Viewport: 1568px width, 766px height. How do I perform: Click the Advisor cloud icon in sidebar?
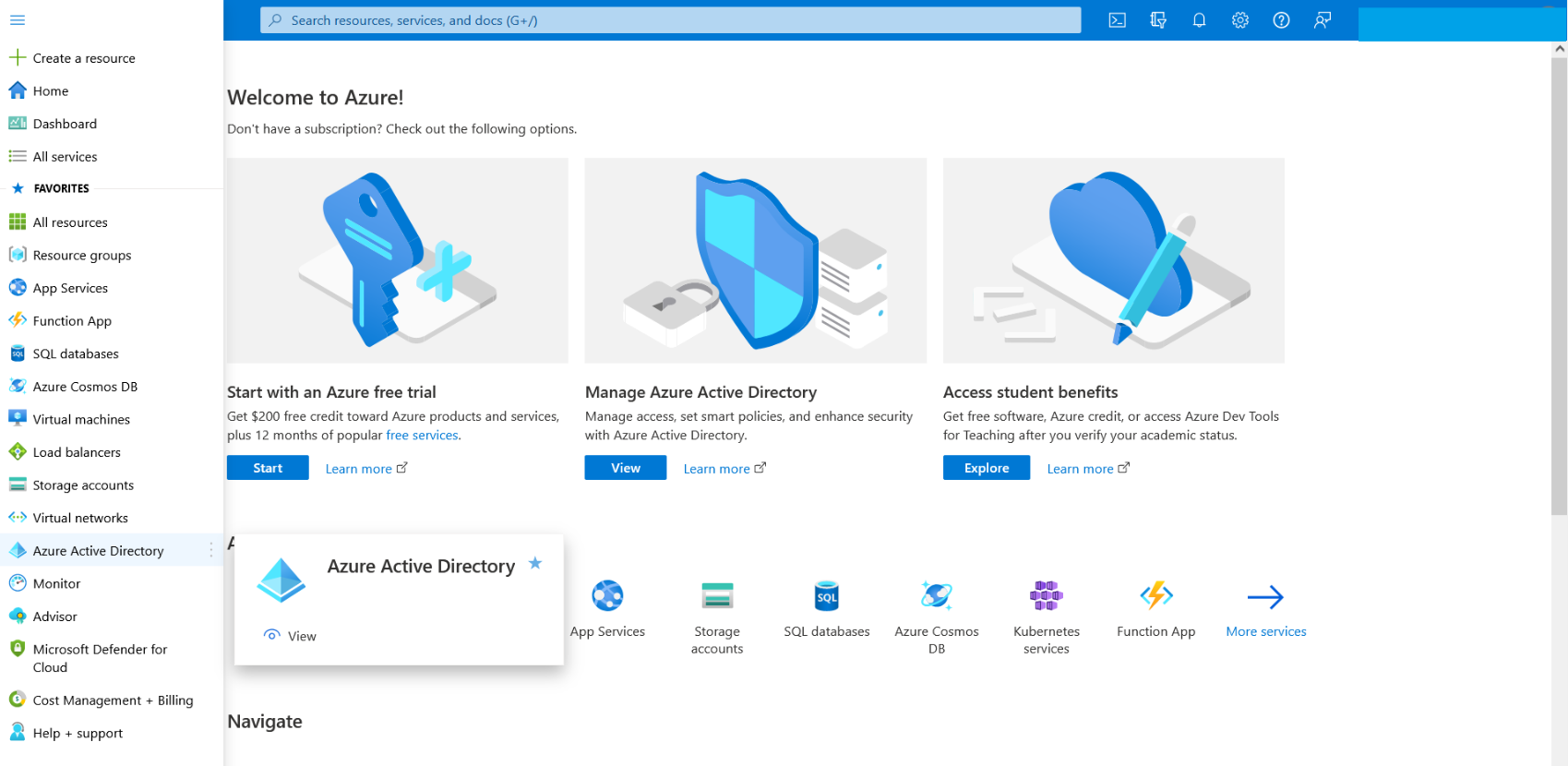pos(18,616)
